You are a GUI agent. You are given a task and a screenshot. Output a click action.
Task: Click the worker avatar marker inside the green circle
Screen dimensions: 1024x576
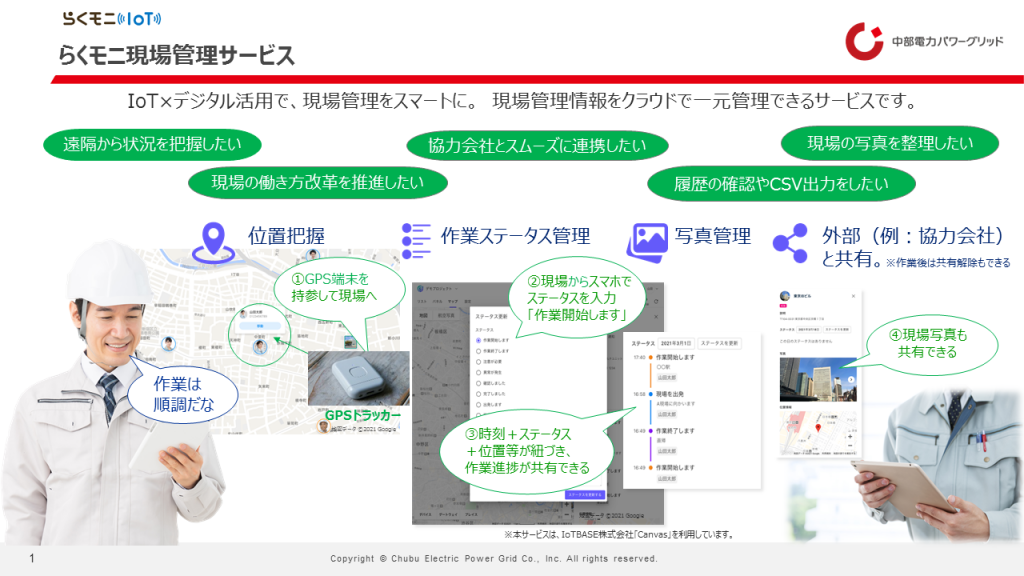coord(260,346)
